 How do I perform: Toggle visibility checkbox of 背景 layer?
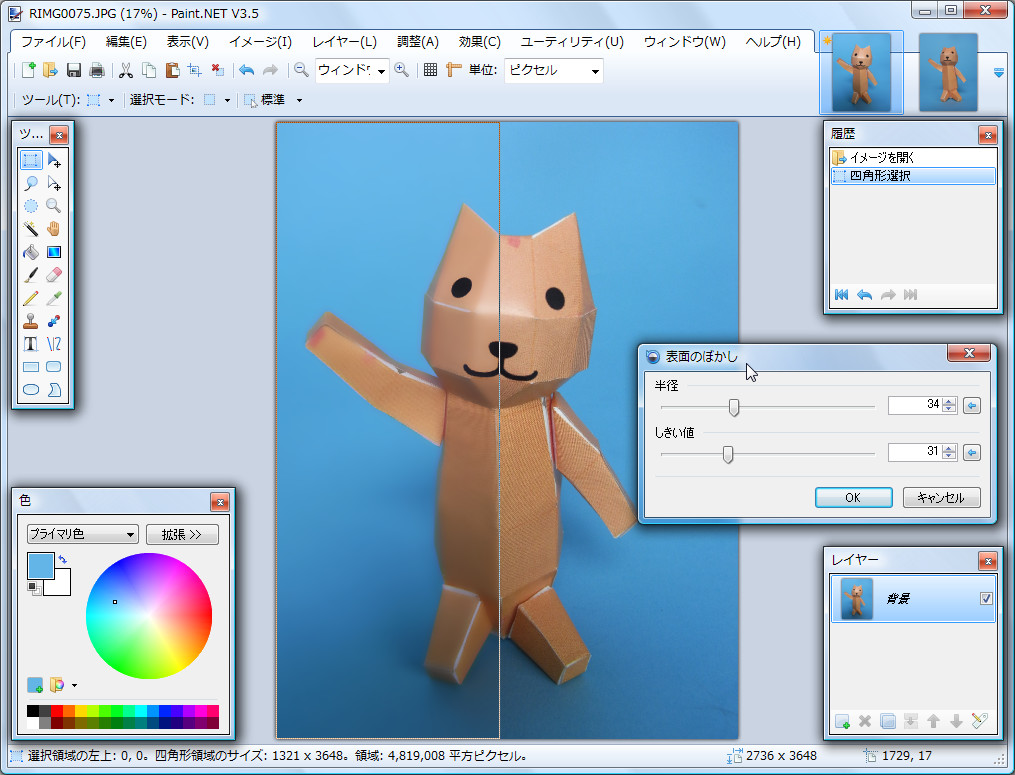(986, 599)
